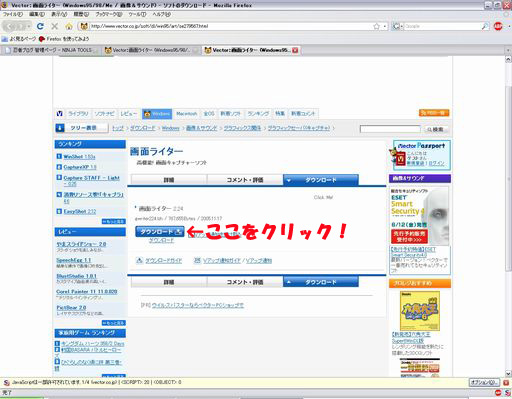Open the ライブラリ site nav tab
Image resolution: width=512 pixels, height=399 pixels.
[78, 114]
